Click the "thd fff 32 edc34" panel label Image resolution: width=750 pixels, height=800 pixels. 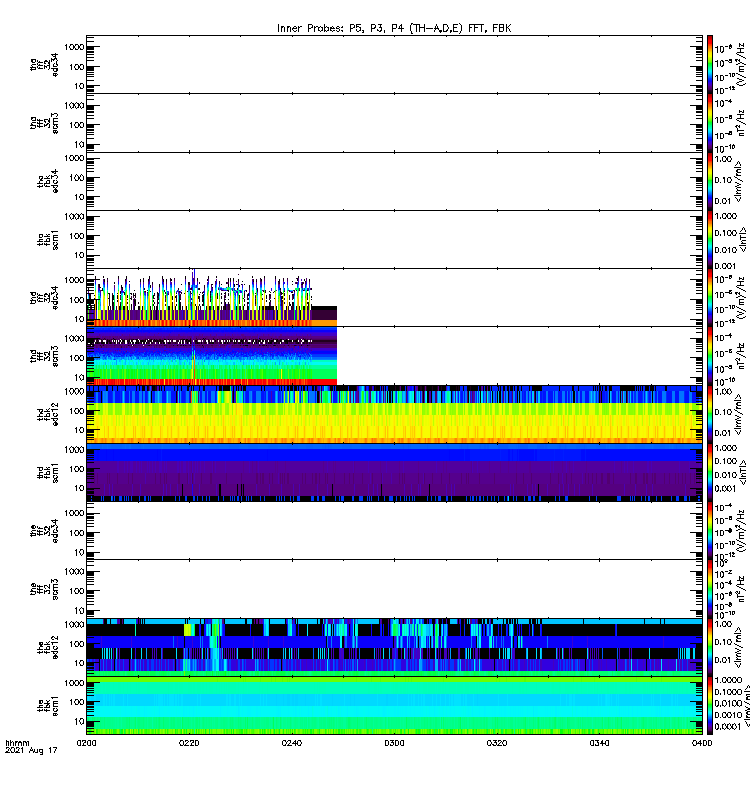[x=44, y=297]
